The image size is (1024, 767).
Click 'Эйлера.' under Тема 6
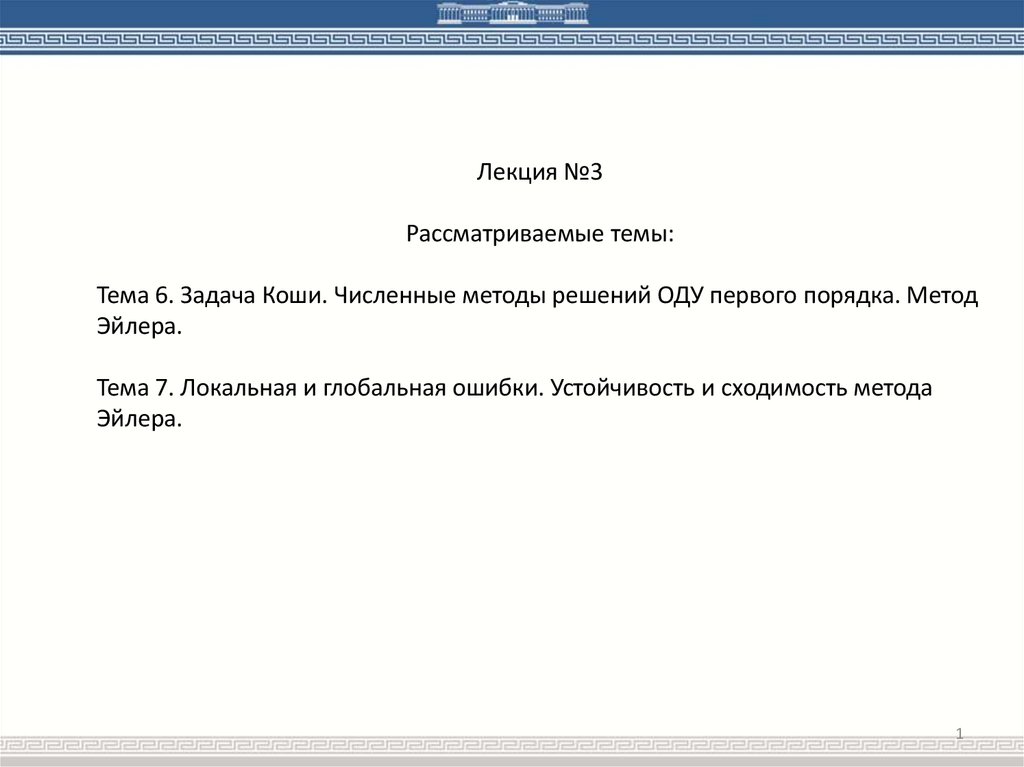click(139, 326)
